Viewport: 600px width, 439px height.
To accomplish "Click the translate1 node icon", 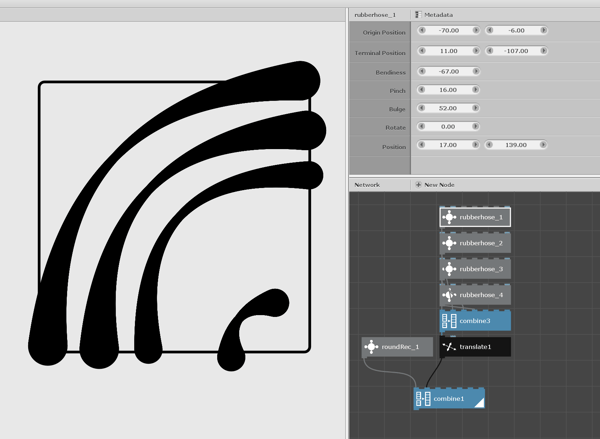I will pyautogui.click(x=449, y=347).
